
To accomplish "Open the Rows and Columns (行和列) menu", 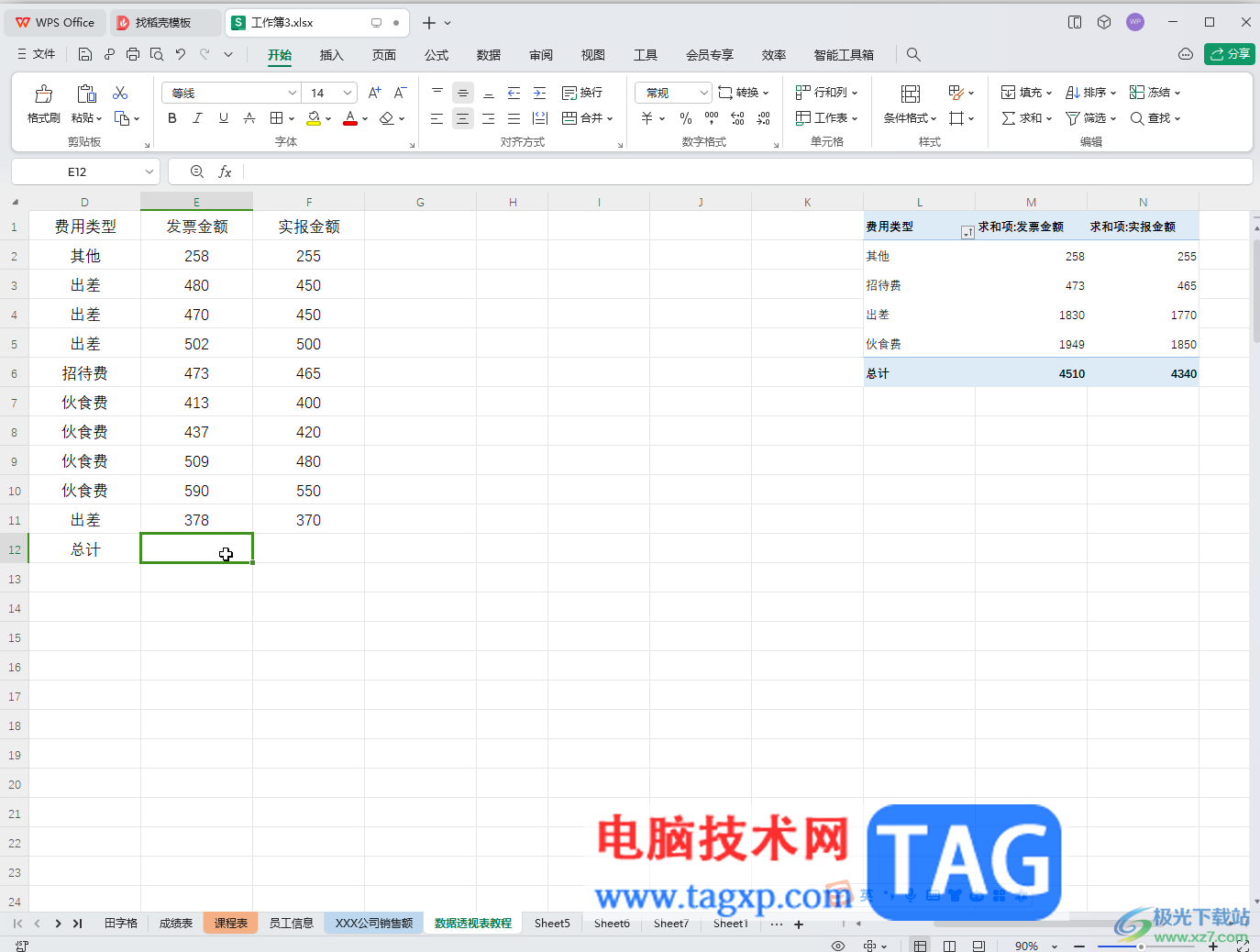I will point(827,93).
